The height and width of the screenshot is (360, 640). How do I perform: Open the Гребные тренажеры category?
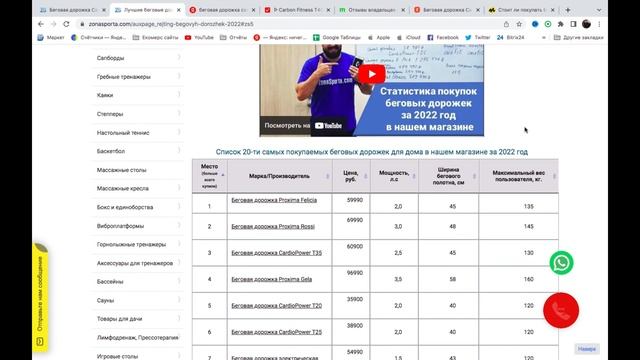tap(124, 77)
